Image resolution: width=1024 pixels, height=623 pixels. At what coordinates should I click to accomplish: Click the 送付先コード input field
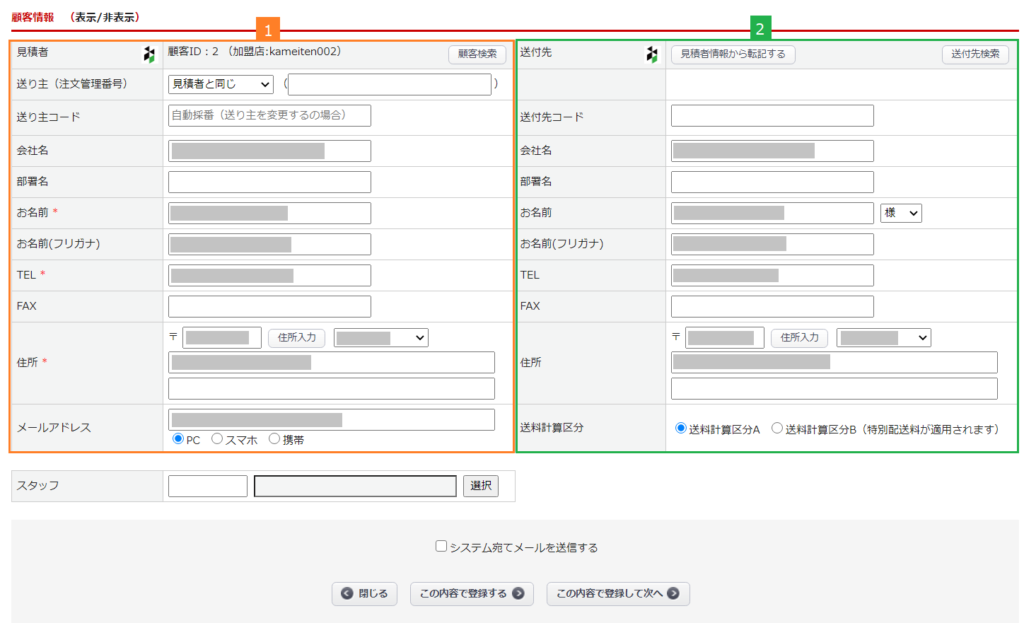point(772,116)
